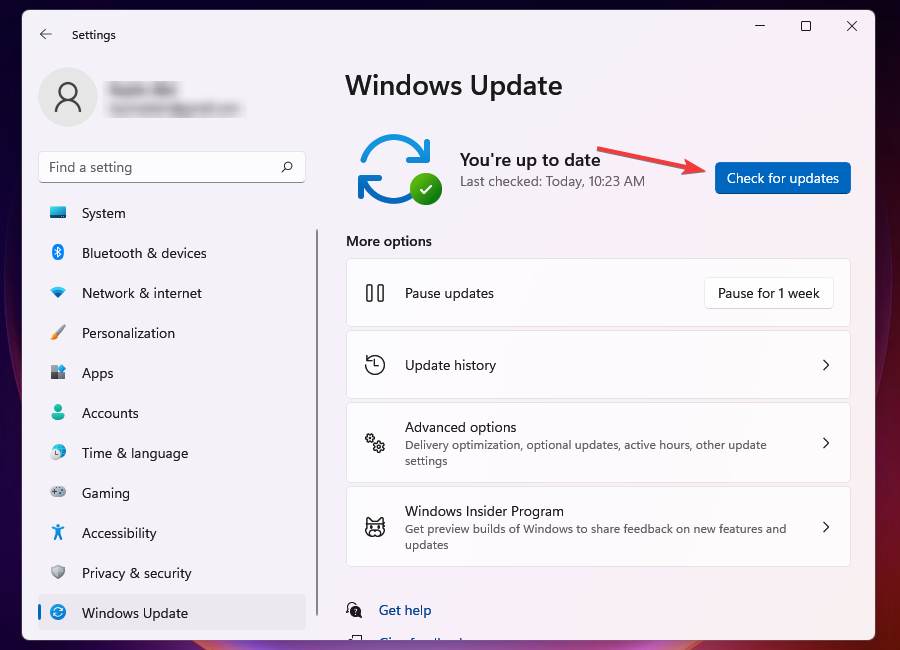Screen dimensions: 900x650
Task: Click the Last checked timestamp text
Action: click(552, 181)
